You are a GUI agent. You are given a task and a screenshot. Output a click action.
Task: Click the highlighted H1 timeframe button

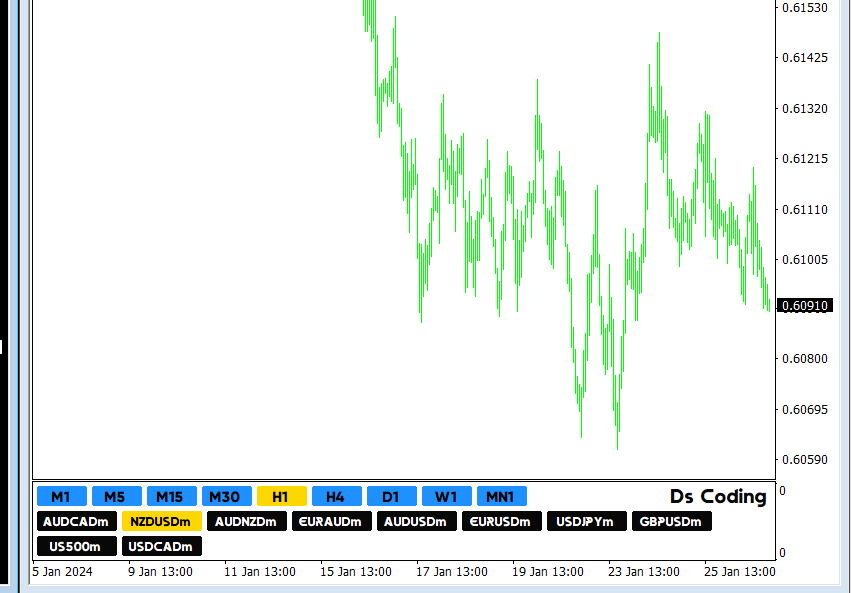pos(282,496)
